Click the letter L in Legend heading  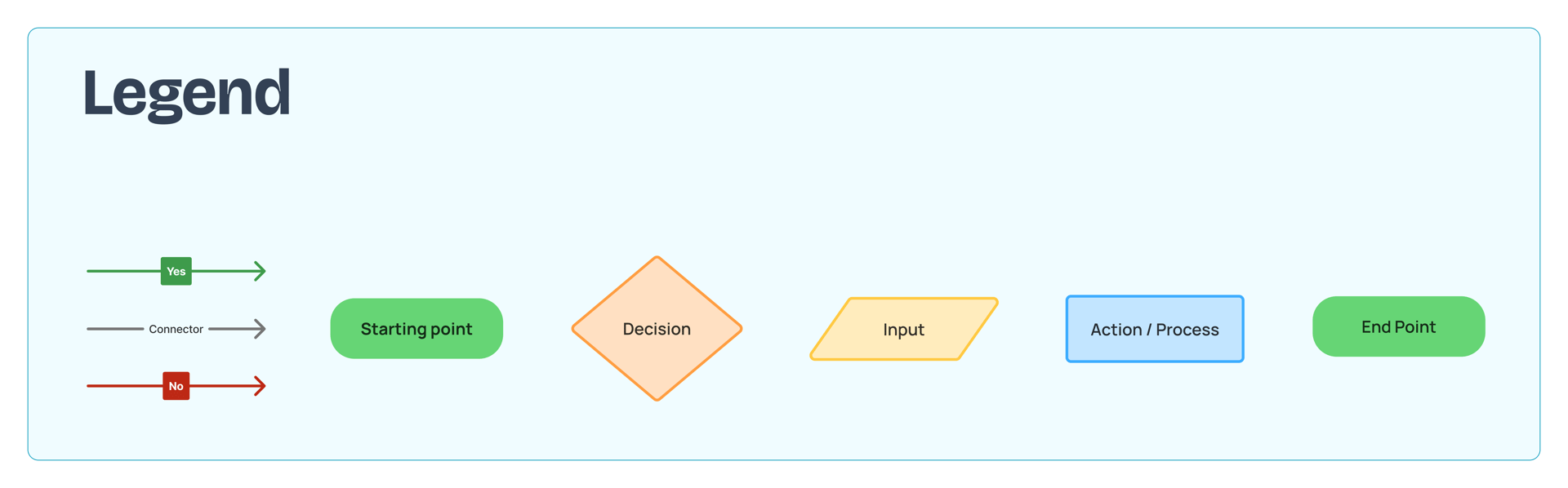[98, 93]
